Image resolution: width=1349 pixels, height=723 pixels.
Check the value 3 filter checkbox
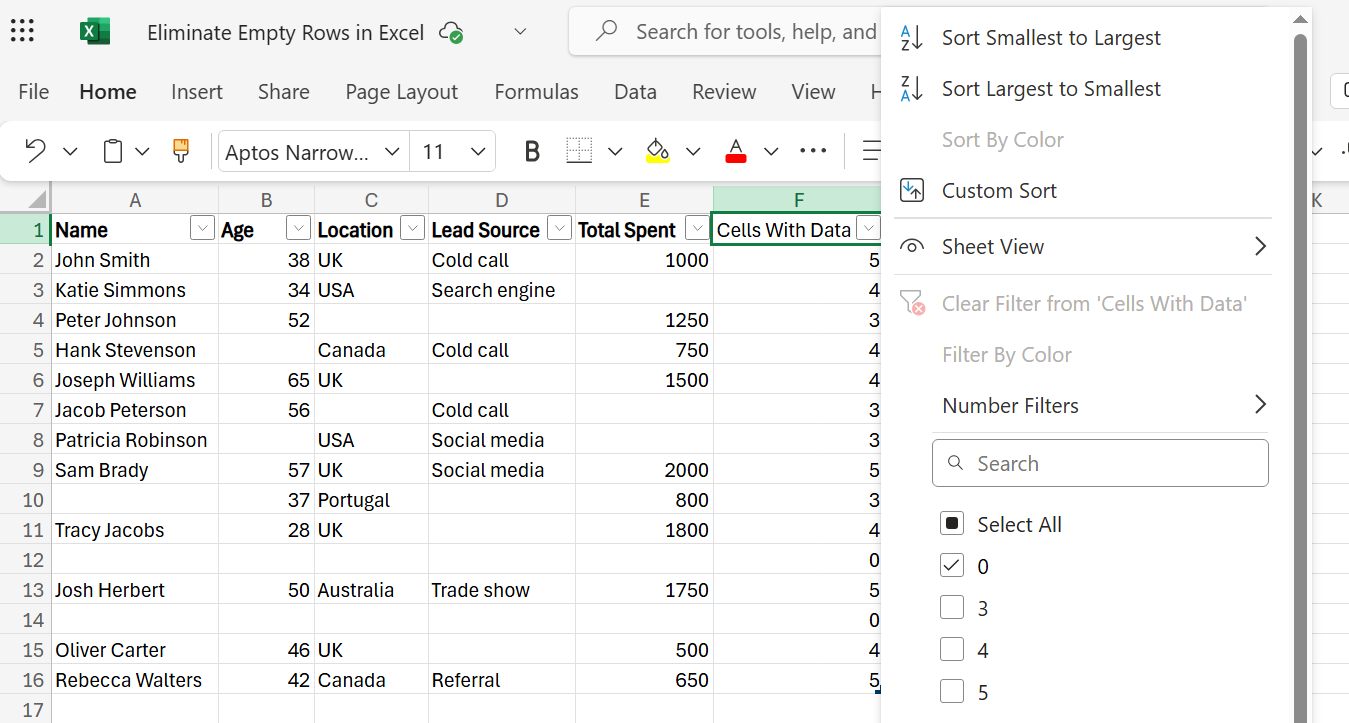[952, 607]
